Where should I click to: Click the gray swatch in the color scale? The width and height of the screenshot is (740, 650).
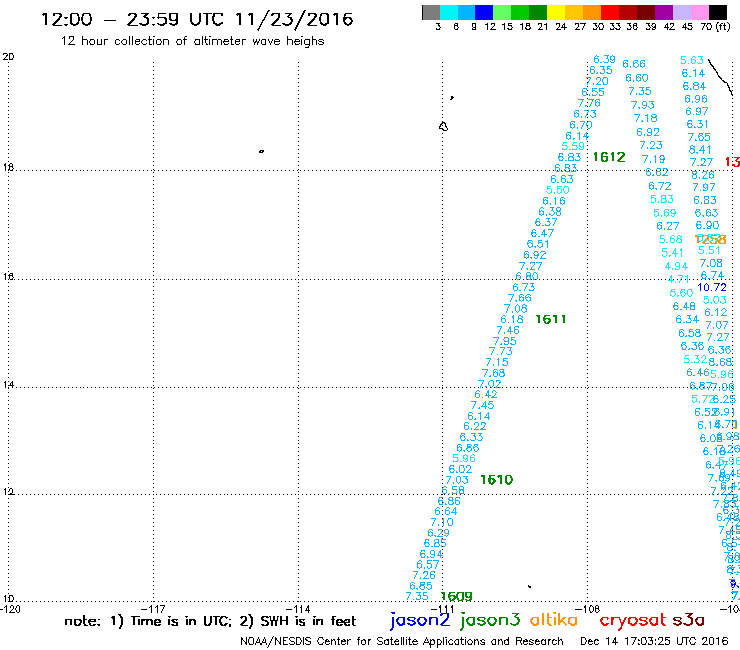click(431, 12)
